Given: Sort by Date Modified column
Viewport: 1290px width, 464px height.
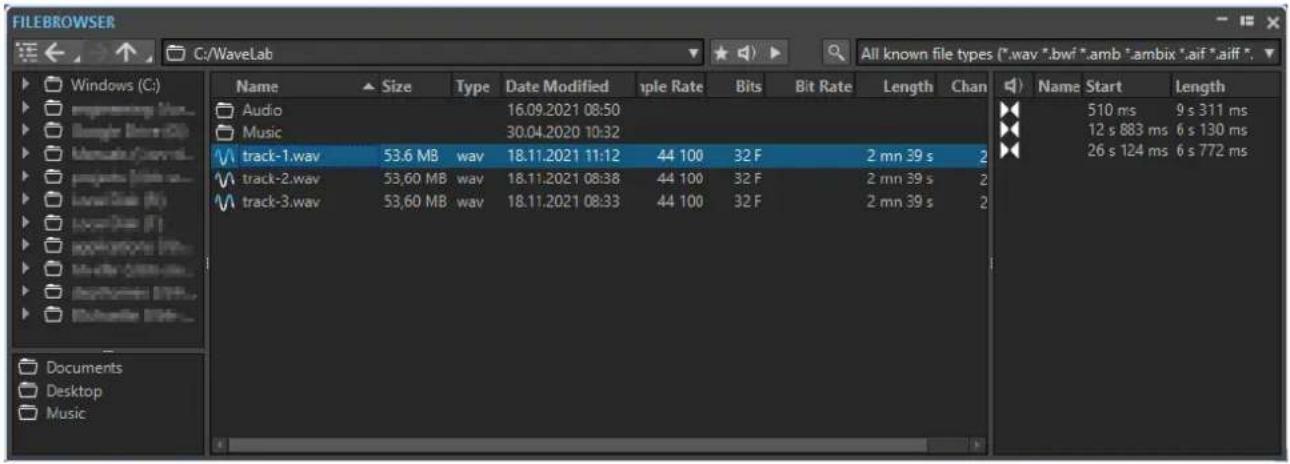Looking at the screenshot, I should [x=557, y=87].
